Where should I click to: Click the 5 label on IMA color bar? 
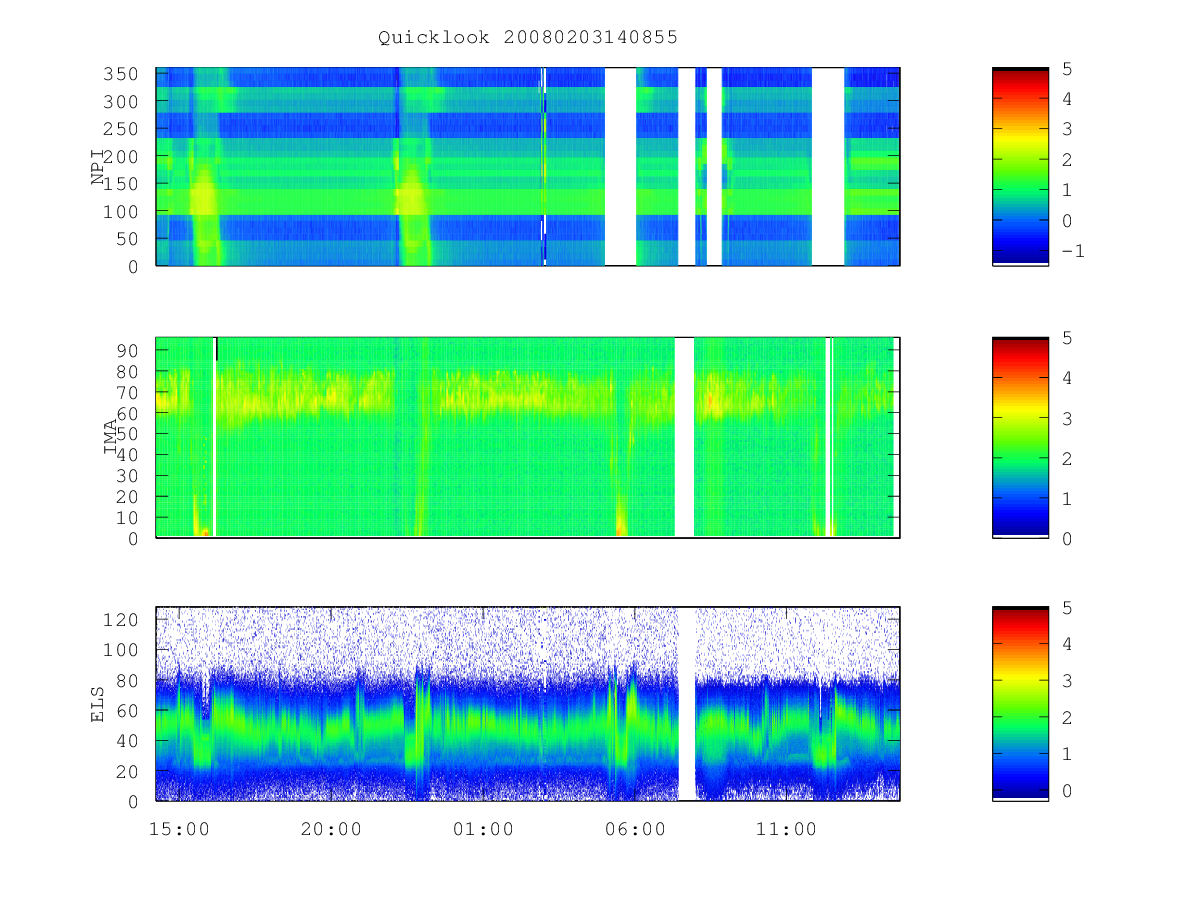pyautogui.click(x=1067, y=338)
